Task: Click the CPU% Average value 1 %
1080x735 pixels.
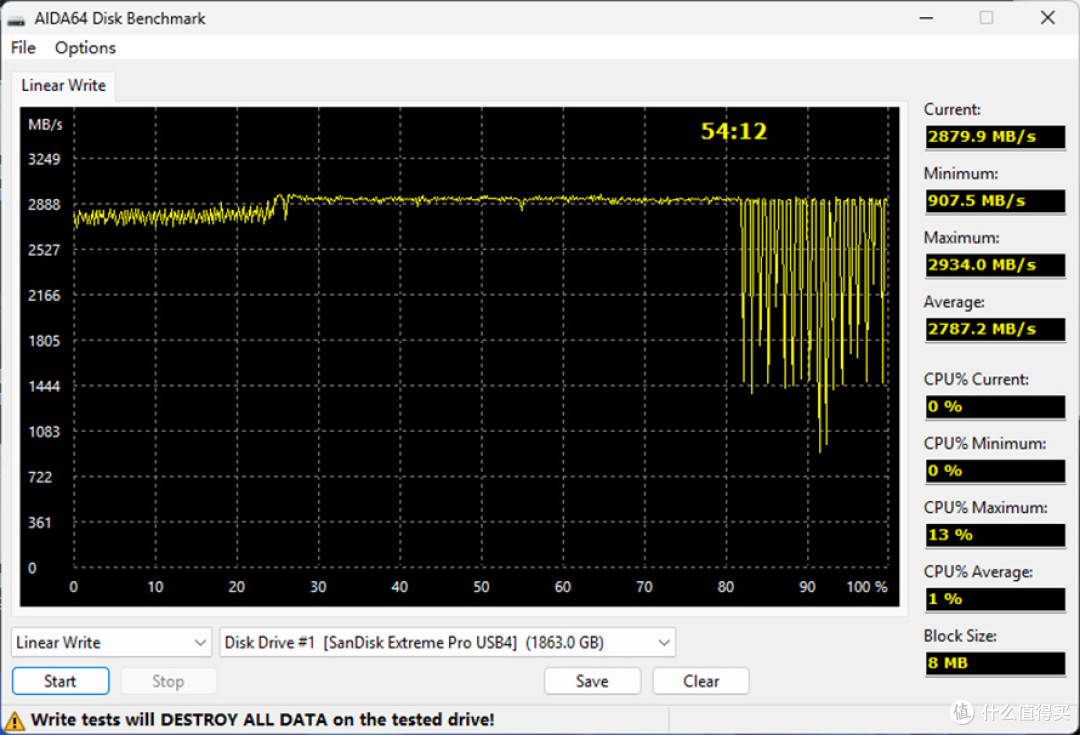Action: 995,599
